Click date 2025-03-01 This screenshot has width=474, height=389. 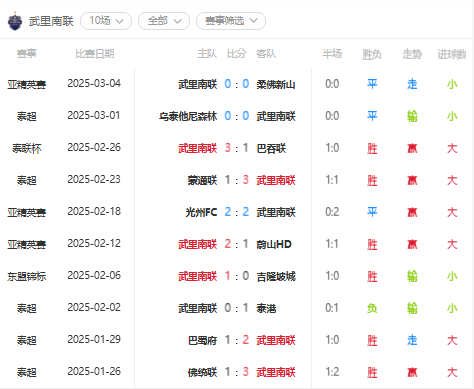(x=94, y=115)
